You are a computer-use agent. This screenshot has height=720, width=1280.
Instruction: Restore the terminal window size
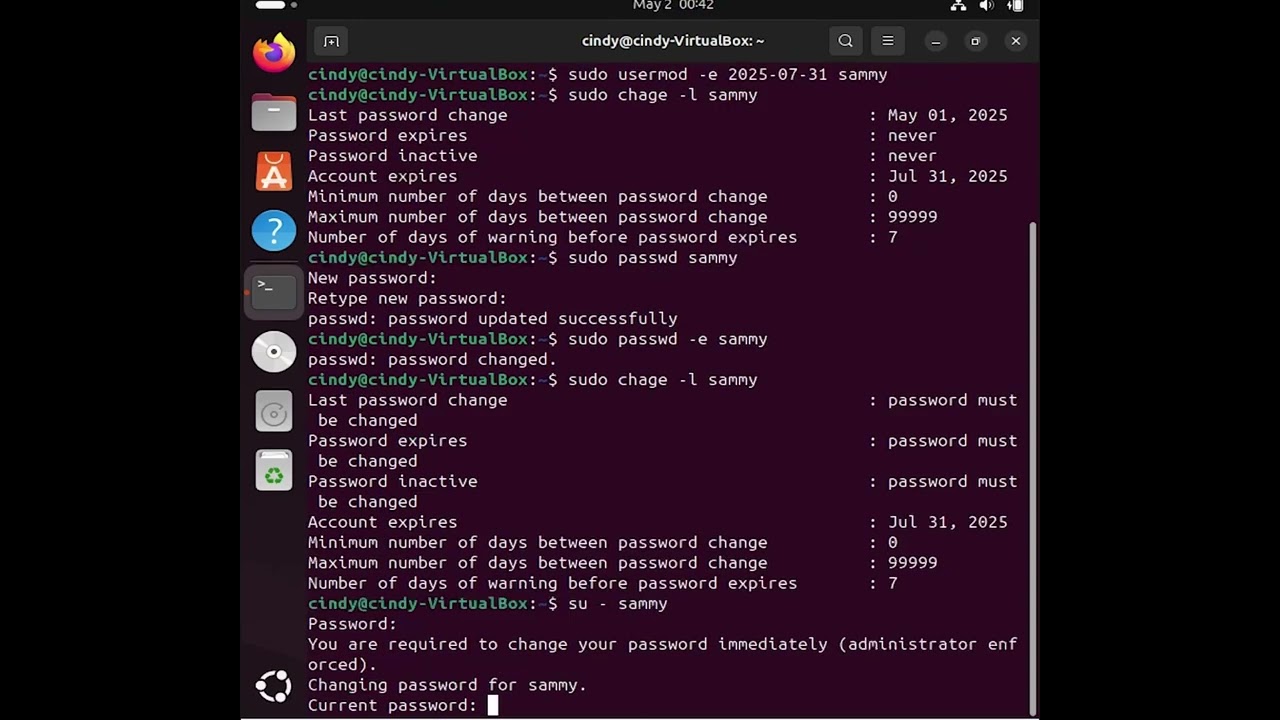(x=976, y=41)
